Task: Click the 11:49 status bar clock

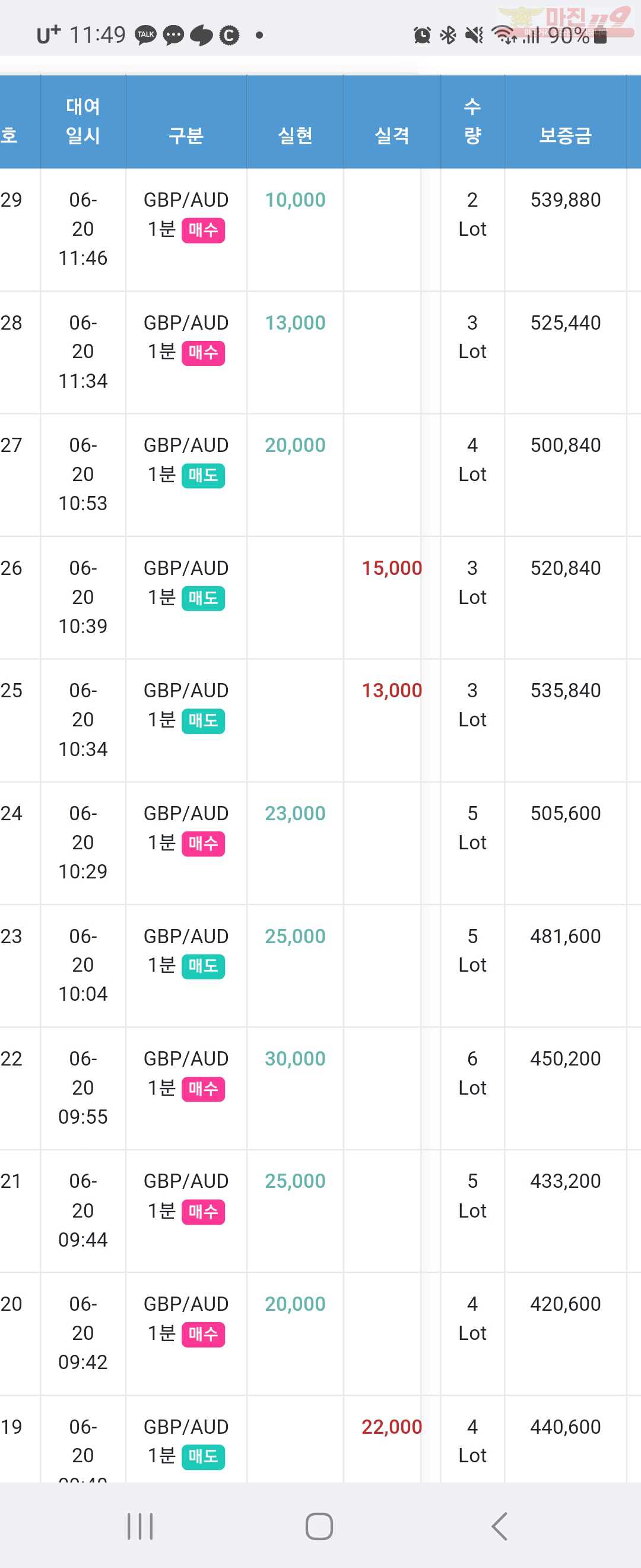Action: (x=98, y=34)
